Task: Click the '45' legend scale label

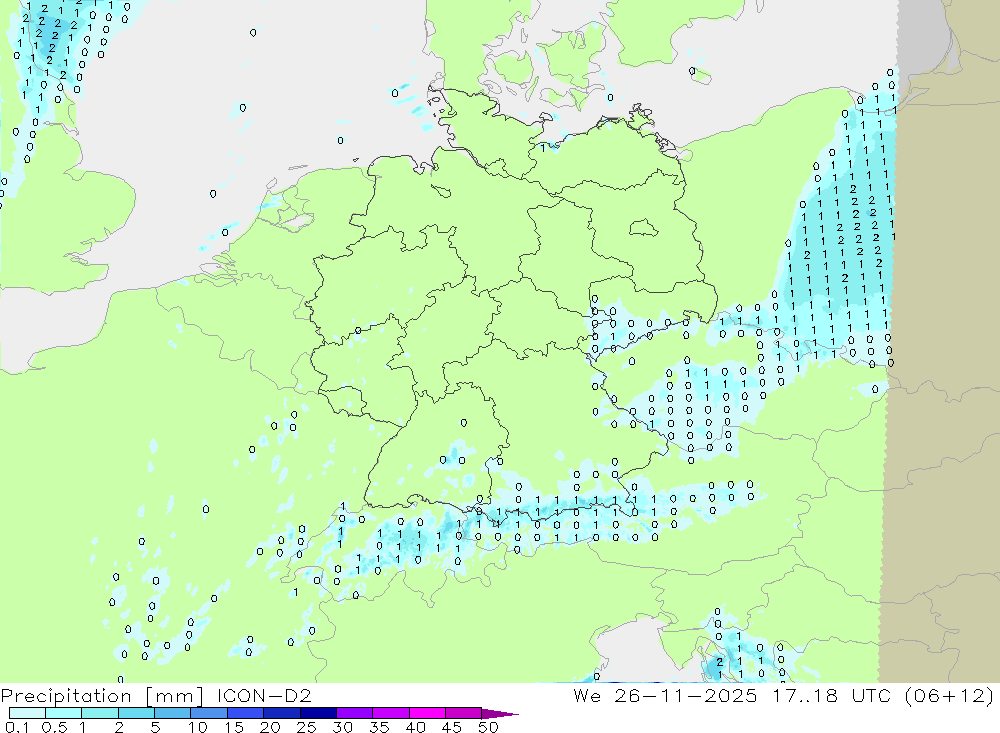Action: 452,727
